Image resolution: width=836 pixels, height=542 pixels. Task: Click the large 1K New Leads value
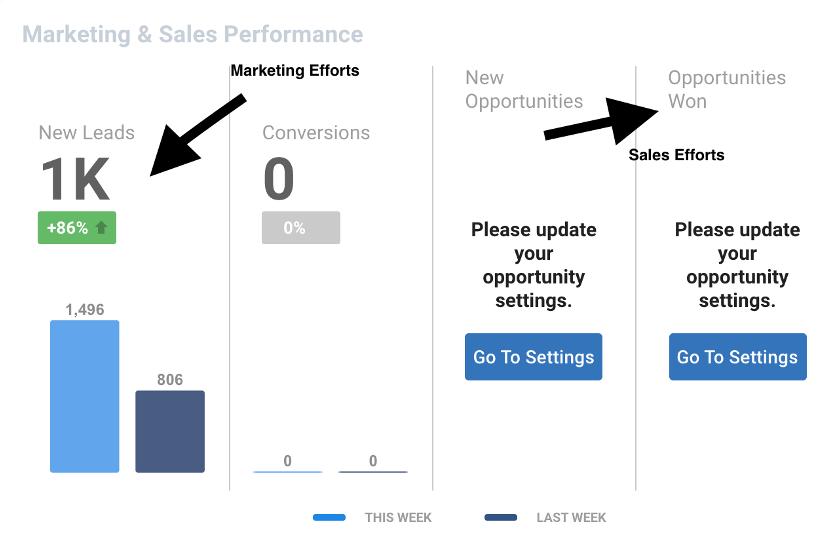coord(75,180)
